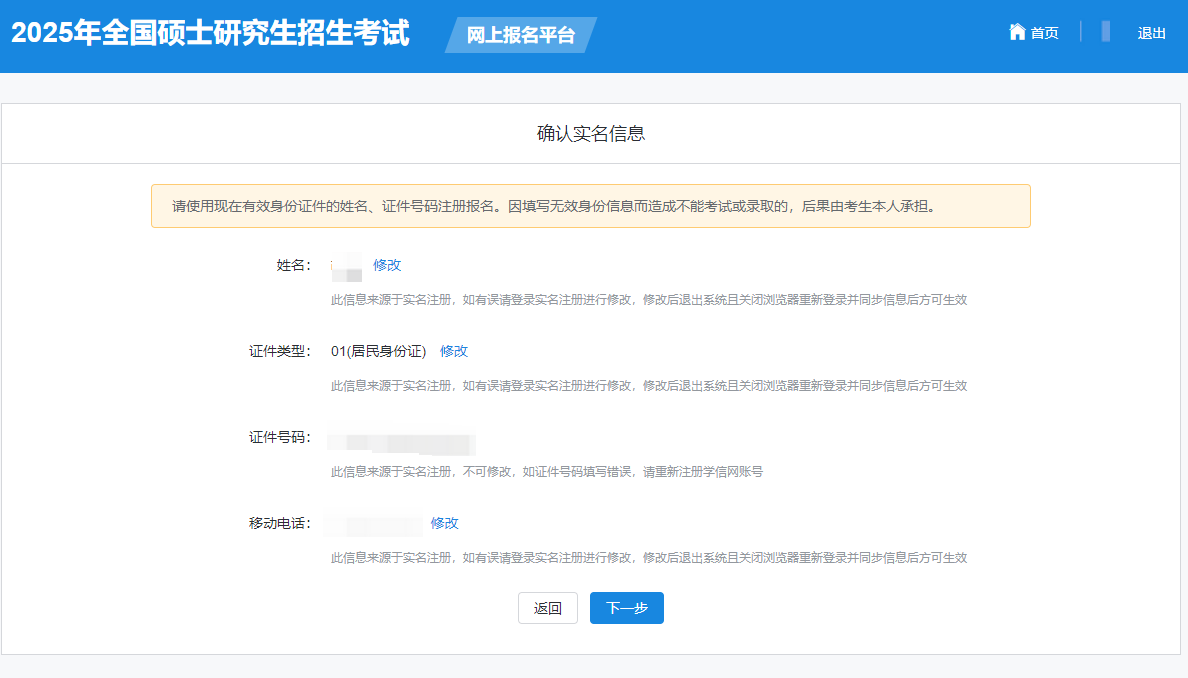Click the 确认实名信息 page heading
The image size is (1188, 678).
coord(591,133)
